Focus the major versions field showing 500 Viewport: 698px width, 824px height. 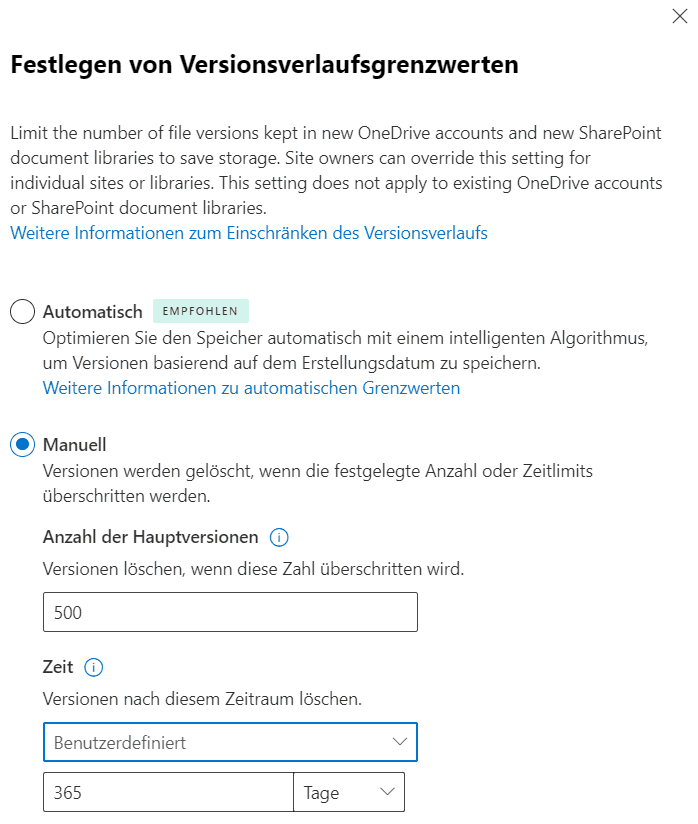click(230, 612)
